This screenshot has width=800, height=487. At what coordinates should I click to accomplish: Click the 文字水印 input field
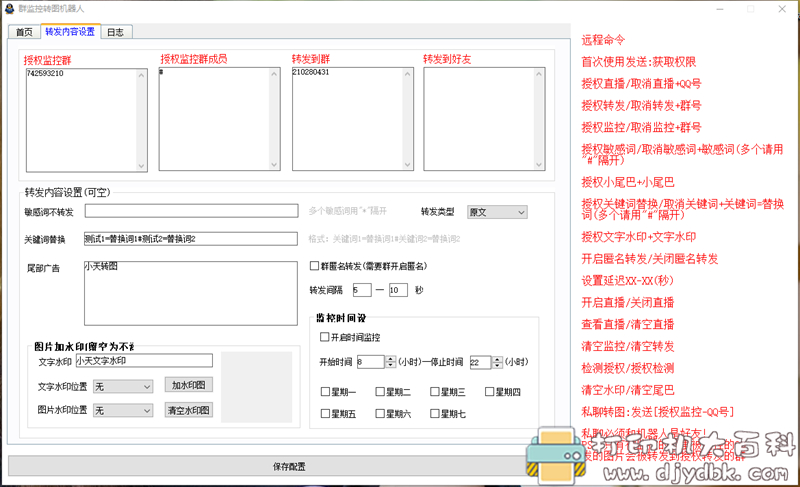[144, 361]
